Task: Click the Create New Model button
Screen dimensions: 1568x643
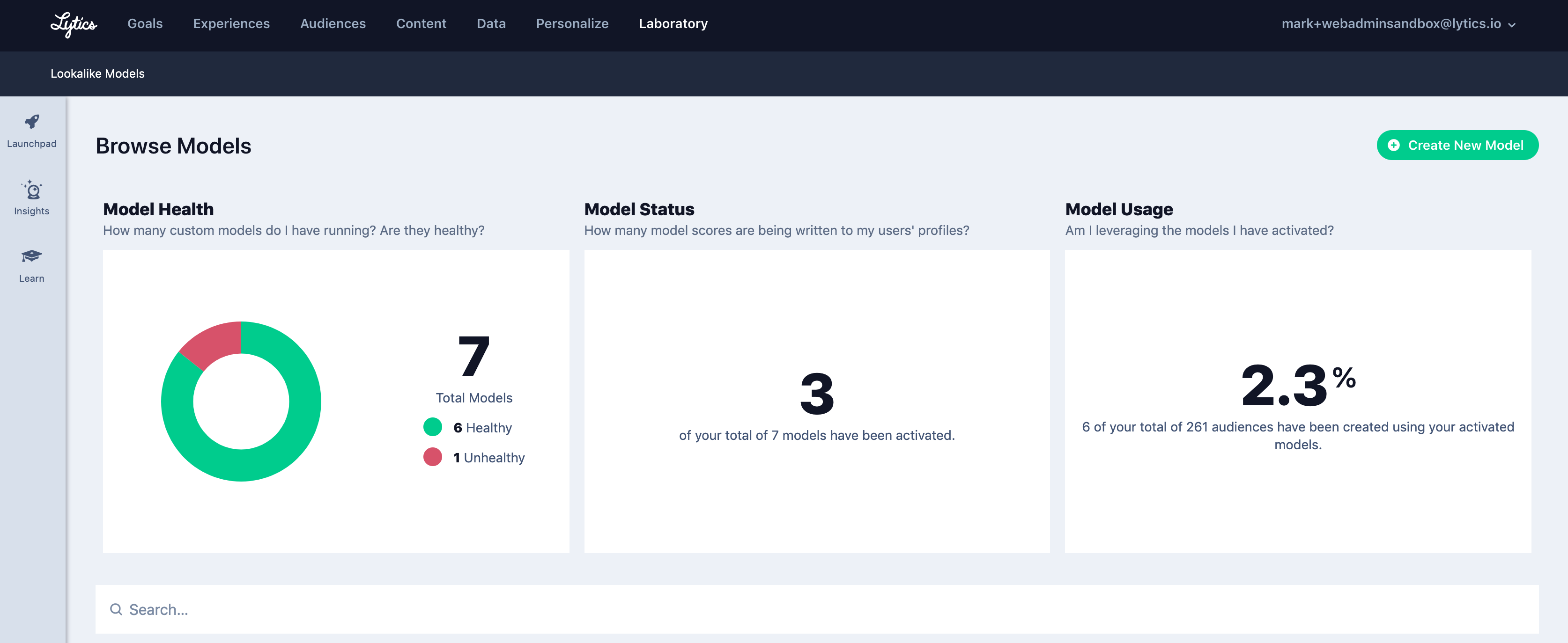Action: 1465,146
